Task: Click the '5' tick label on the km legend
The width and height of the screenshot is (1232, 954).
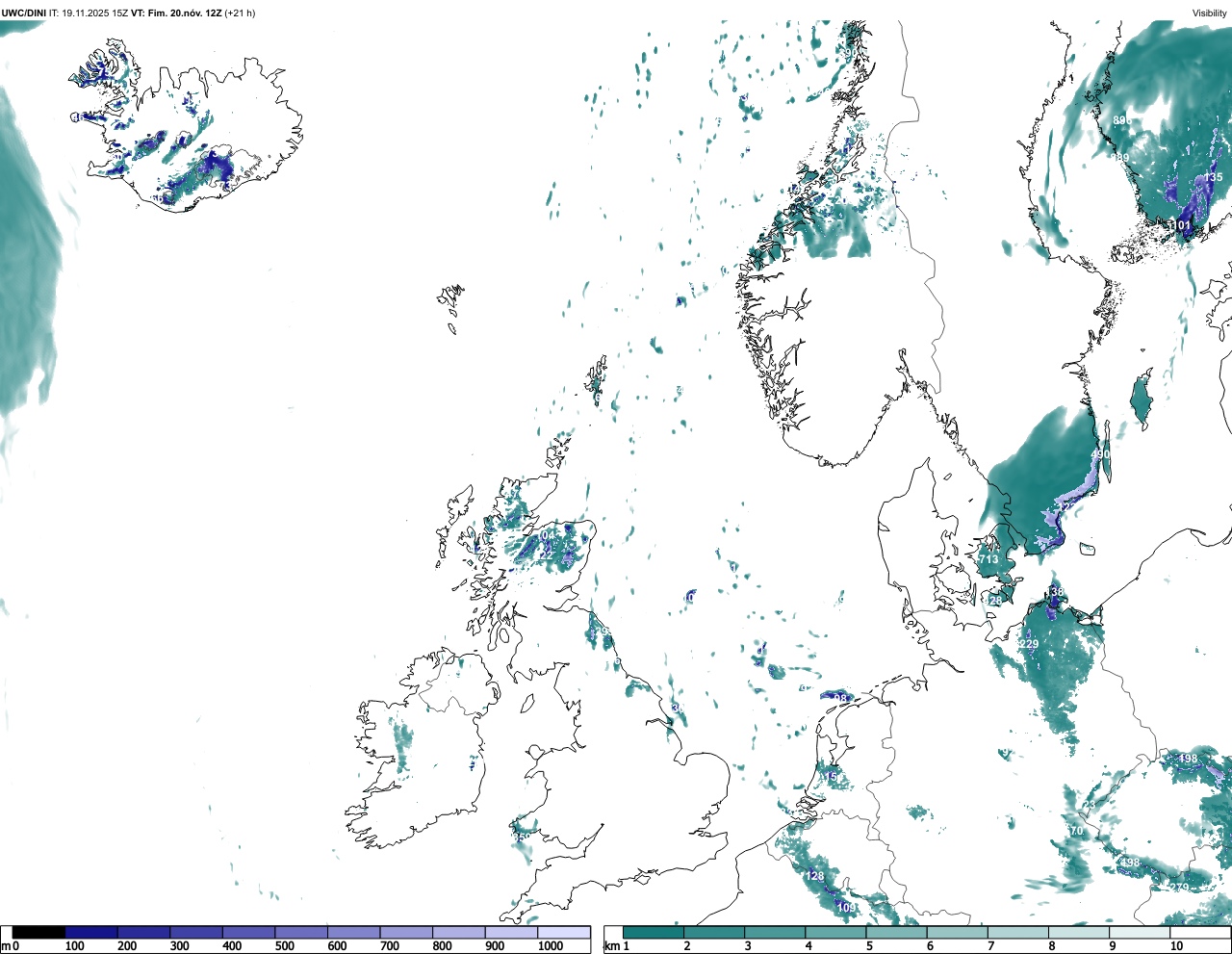Action: [869, 946]
